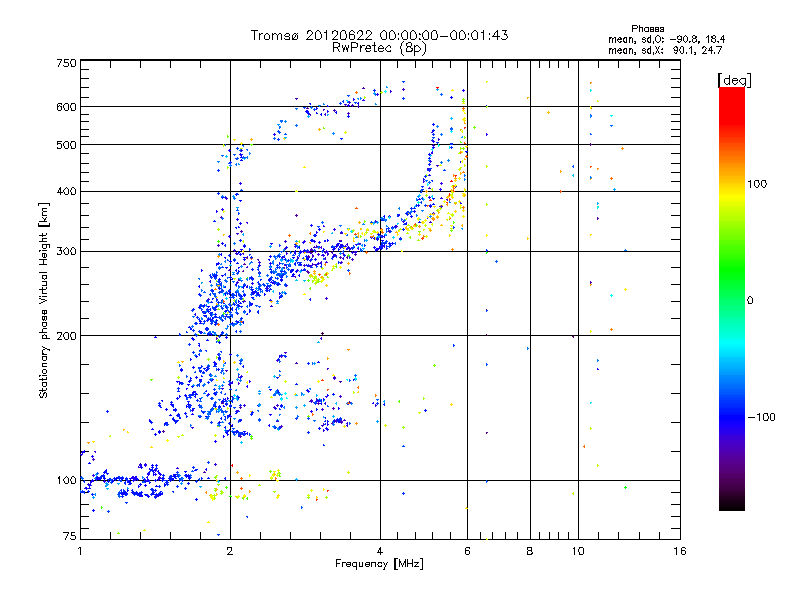The width and height of the screenshot is (800, 600).
Task: Click the y-axis tick label '75'
Action: pos(70,536)
